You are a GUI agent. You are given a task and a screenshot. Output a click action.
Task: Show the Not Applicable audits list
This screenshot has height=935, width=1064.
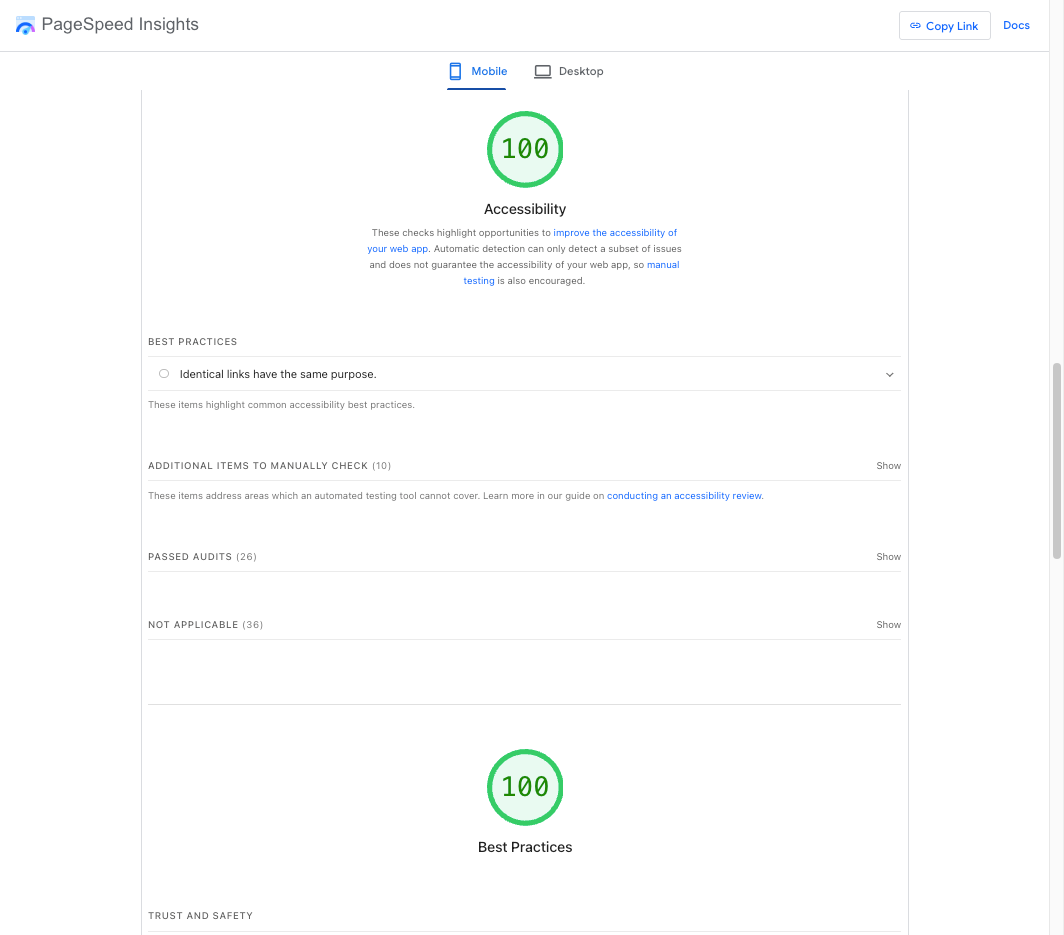888,624
